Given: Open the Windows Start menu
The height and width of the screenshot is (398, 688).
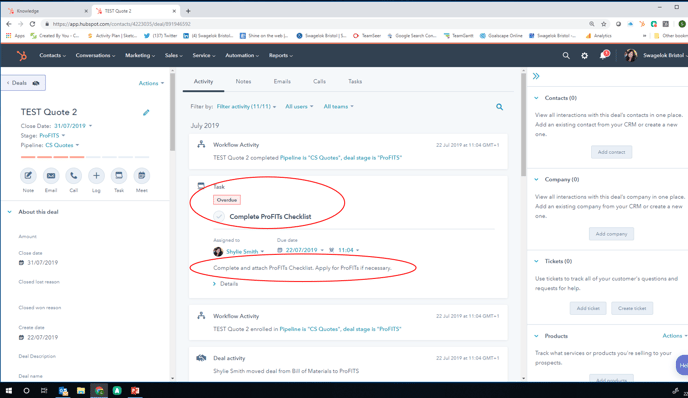Looking at the screenshot, I should [x=8, y=391].
